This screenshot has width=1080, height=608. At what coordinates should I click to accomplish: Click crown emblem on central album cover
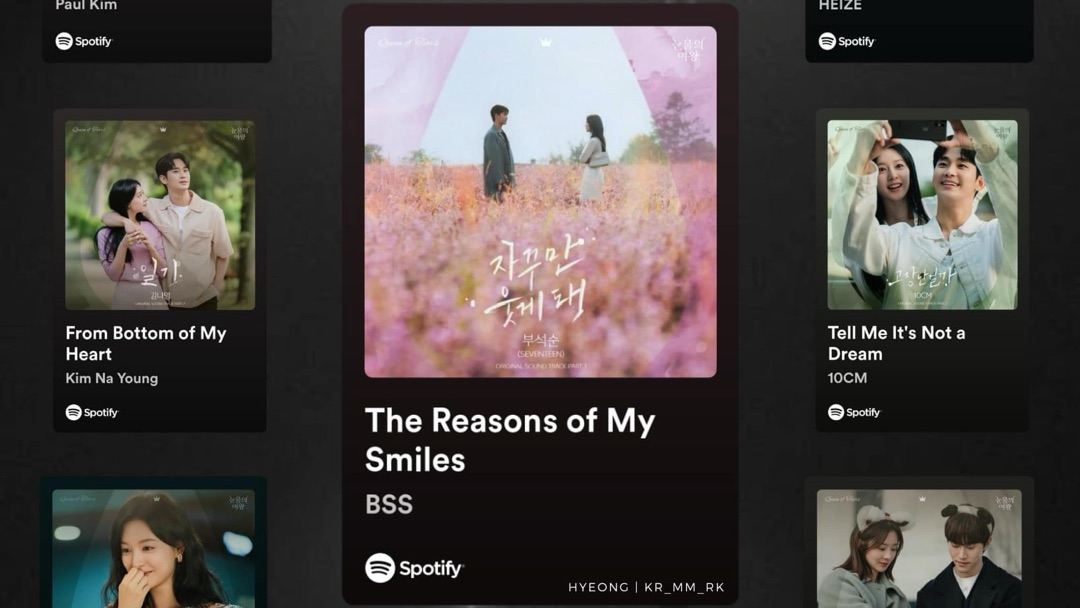pyautogui.click(x=546, y=43)
